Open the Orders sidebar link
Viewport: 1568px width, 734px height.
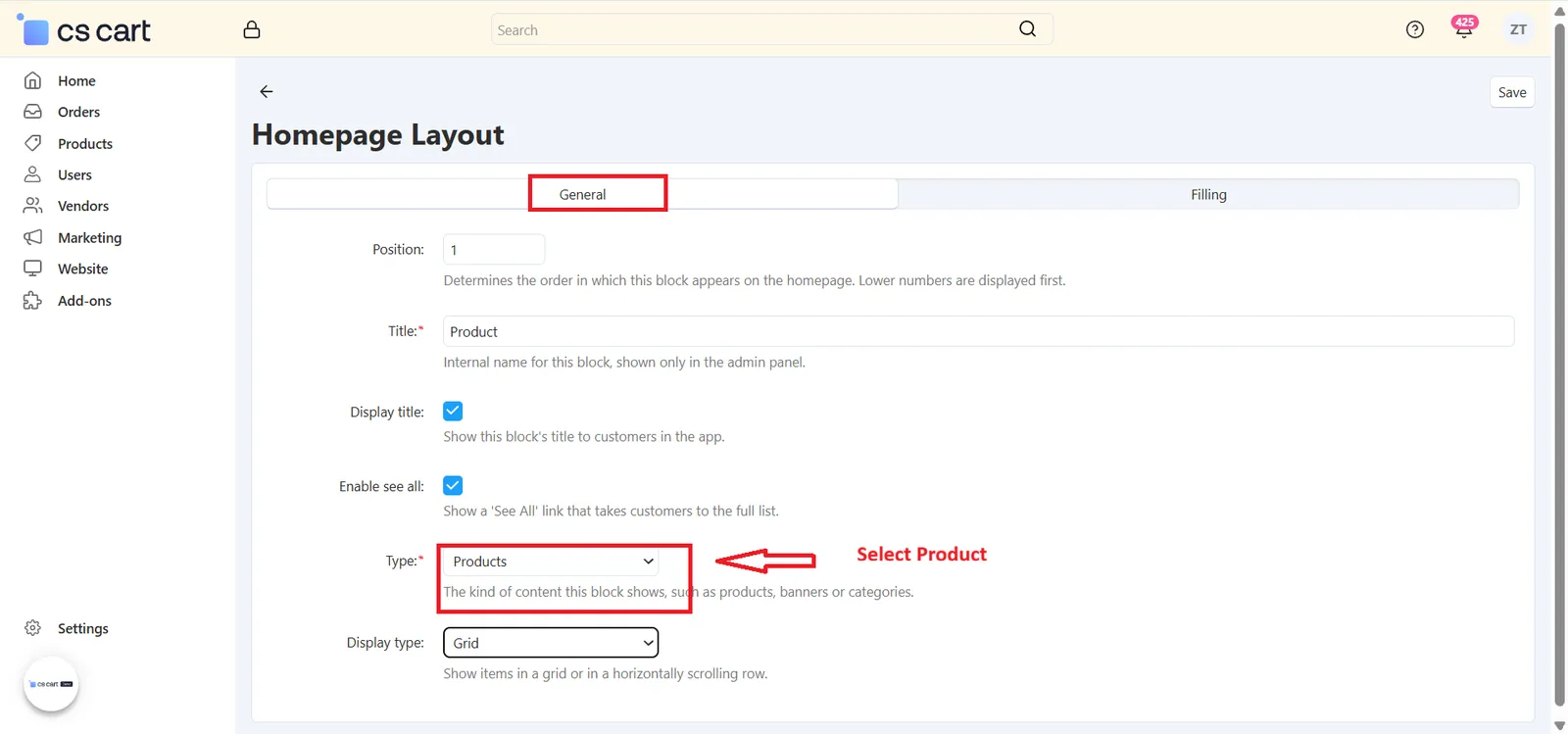pos(78,112)
